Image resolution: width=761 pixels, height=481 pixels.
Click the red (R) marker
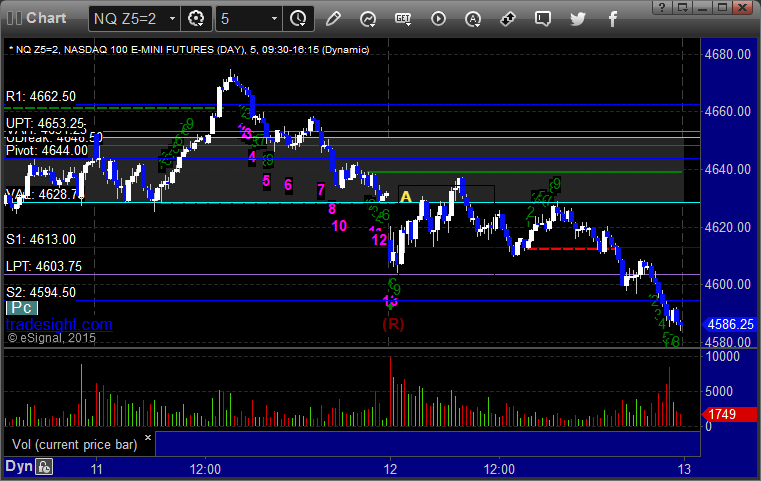click(393, 324)
